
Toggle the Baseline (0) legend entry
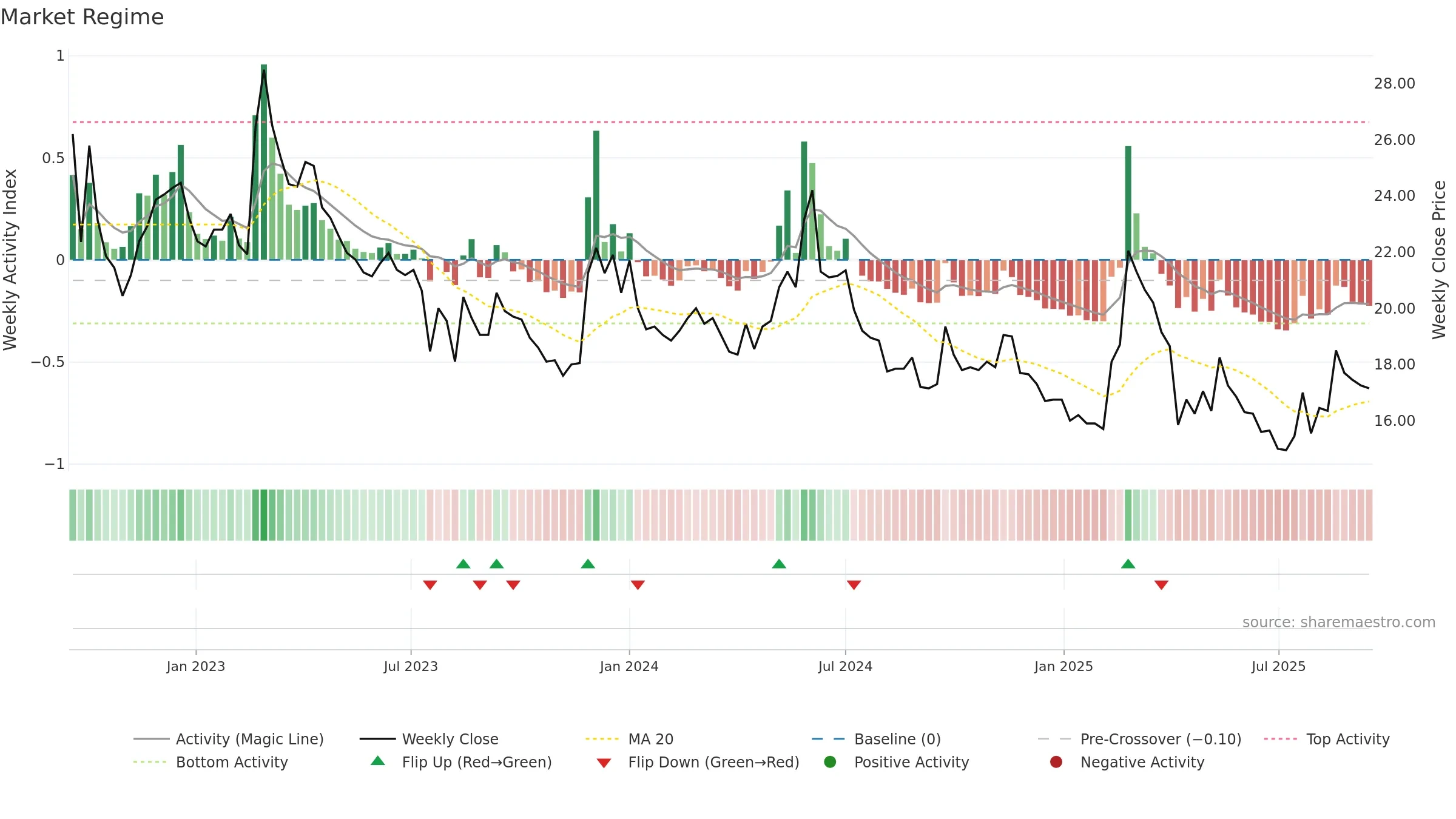[x=876, y=739]
